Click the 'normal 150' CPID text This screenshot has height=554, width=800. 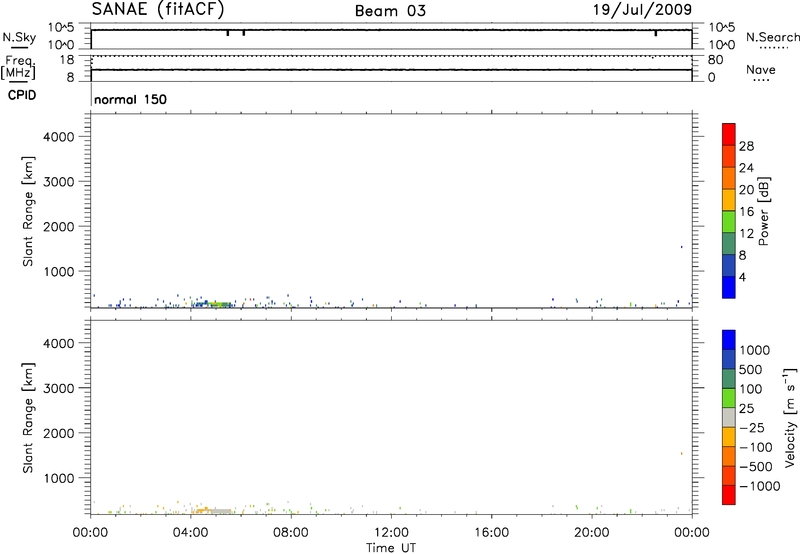(131, 99)
